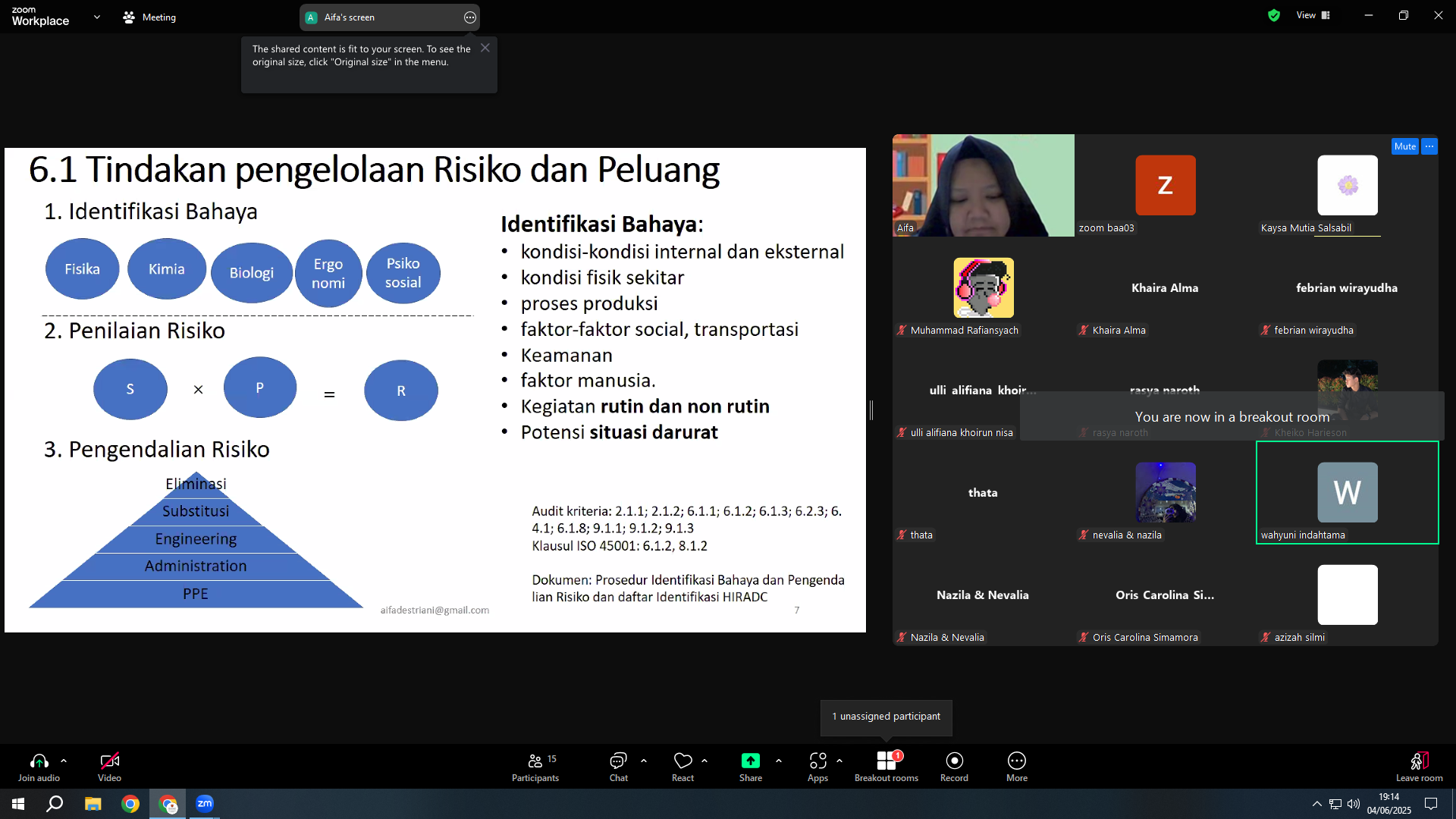Show hidden system tray icons
1456x819 pixels.
tap(1317, 804)
